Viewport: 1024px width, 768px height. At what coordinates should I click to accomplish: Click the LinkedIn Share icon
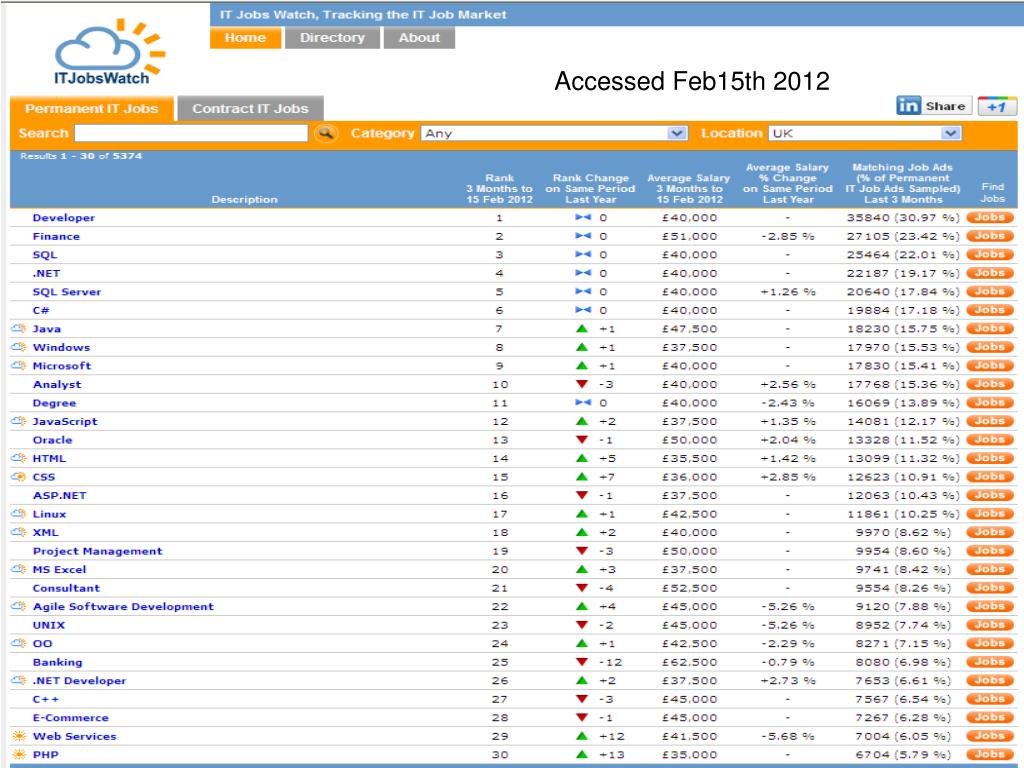(x=934, y=106)
